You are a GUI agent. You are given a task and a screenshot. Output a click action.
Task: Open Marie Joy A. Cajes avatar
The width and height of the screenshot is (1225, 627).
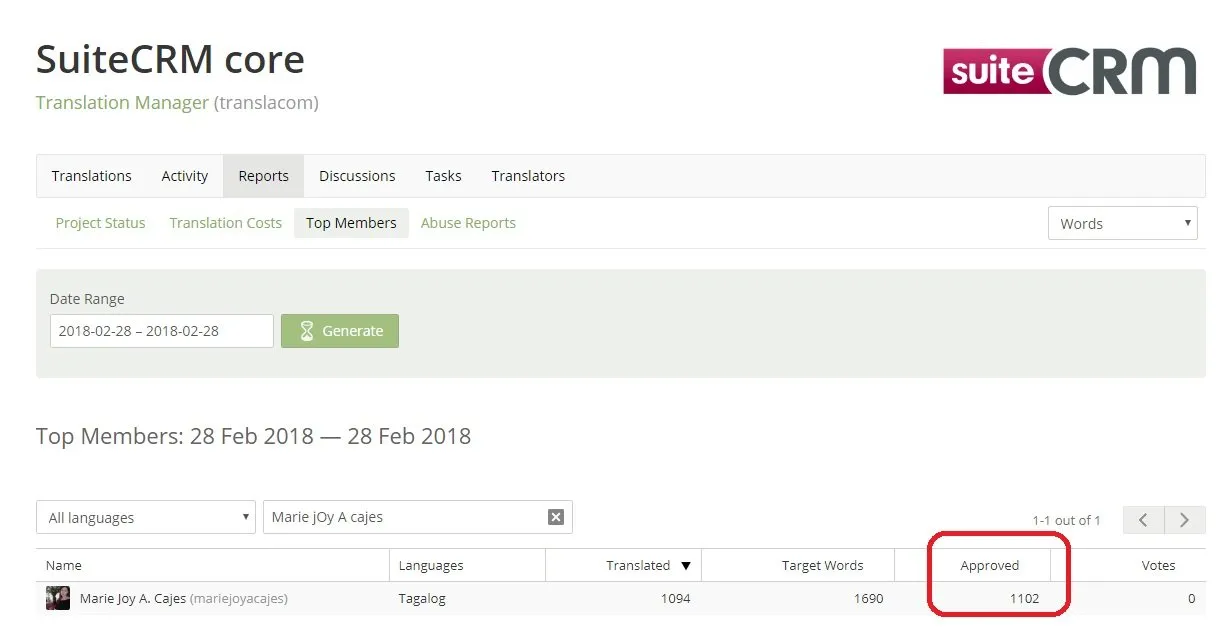coord(58,598)
